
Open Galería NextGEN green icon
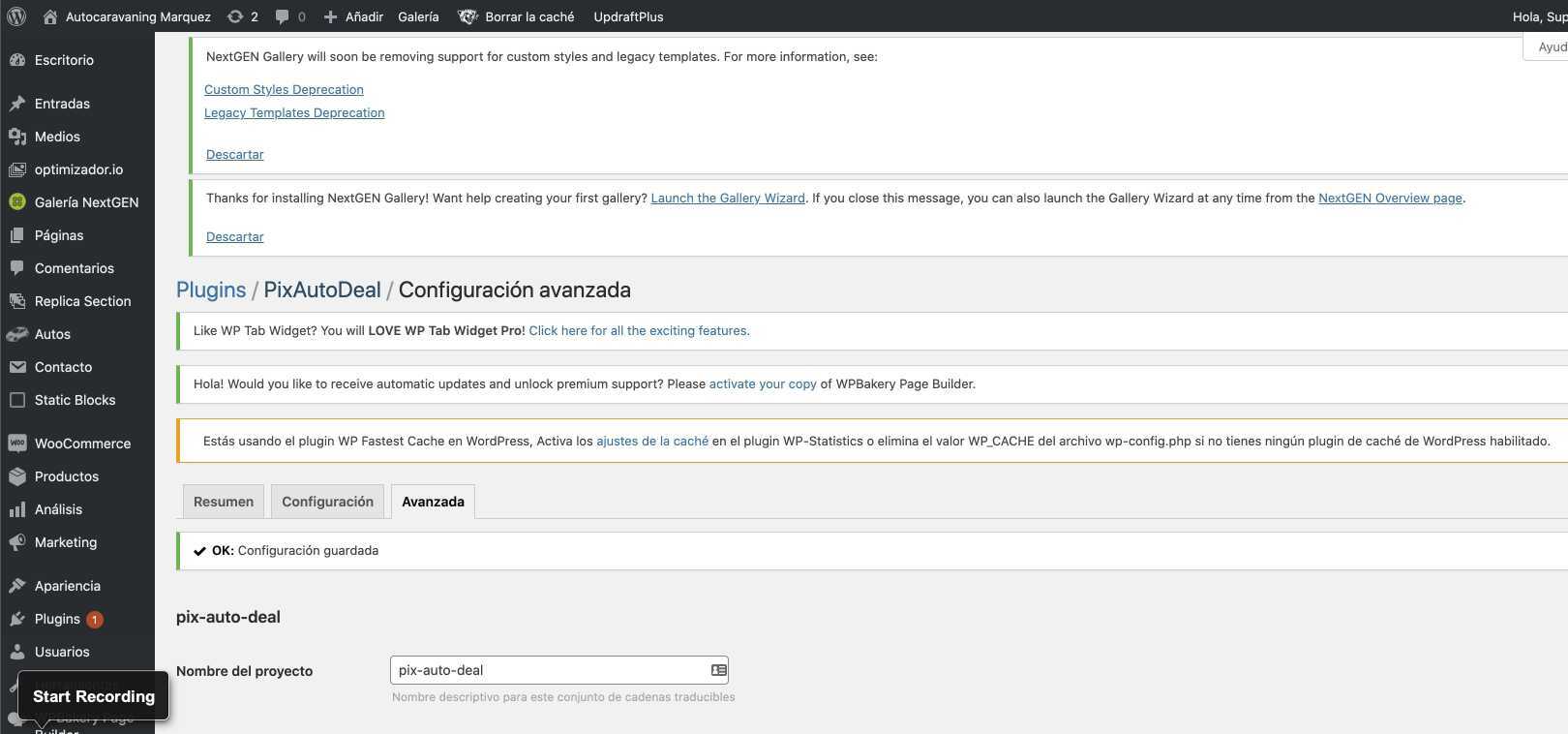click(x=17, y=202)
